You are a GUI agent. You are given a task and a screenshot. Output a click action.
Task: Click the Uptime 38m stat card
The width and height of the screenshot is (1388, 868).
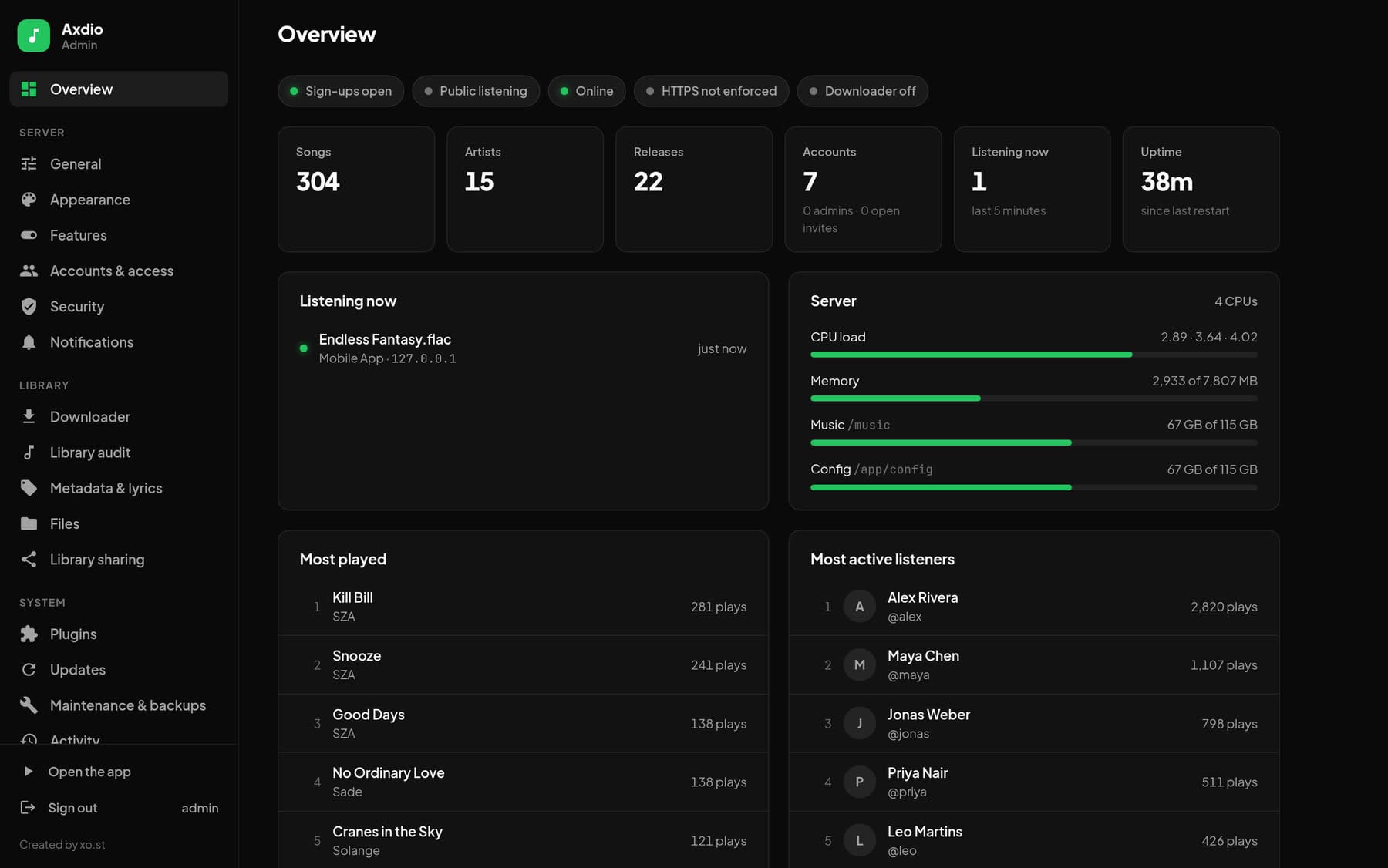point(1201,189)
